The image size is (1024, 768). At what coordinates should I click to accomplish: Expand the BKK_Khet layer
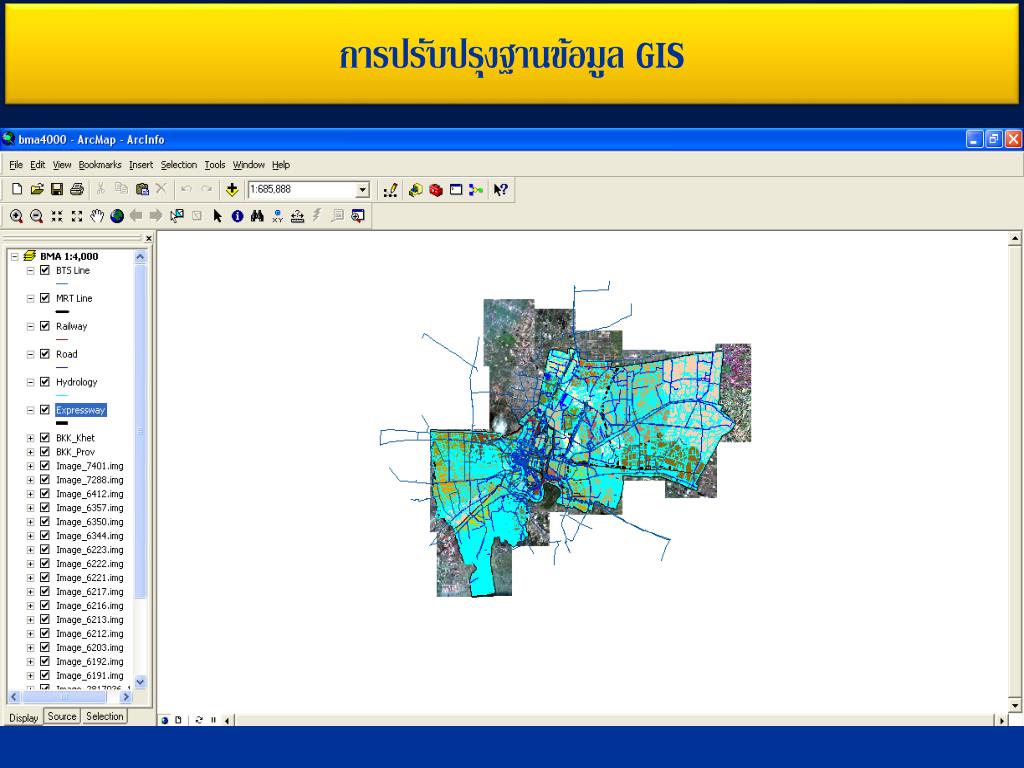point(30,438)
